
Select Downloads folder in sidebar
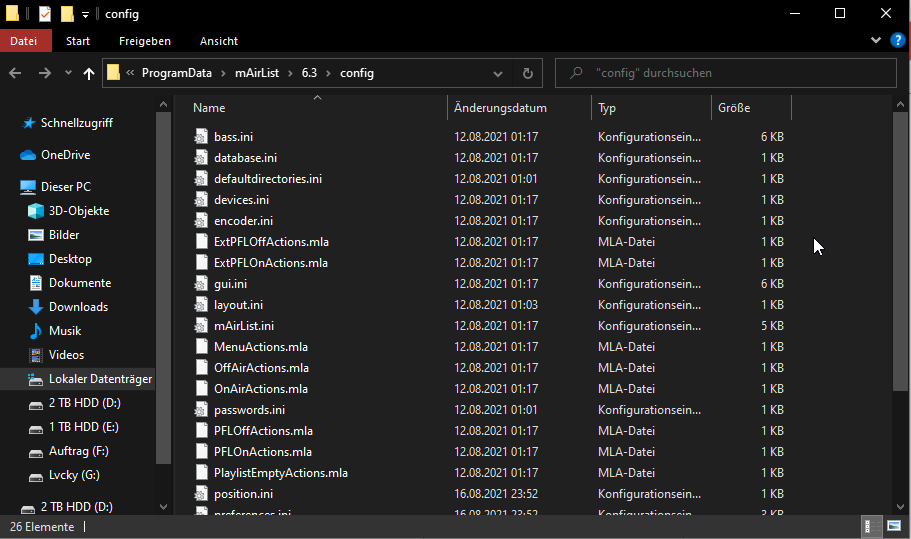tap(78, 307)
